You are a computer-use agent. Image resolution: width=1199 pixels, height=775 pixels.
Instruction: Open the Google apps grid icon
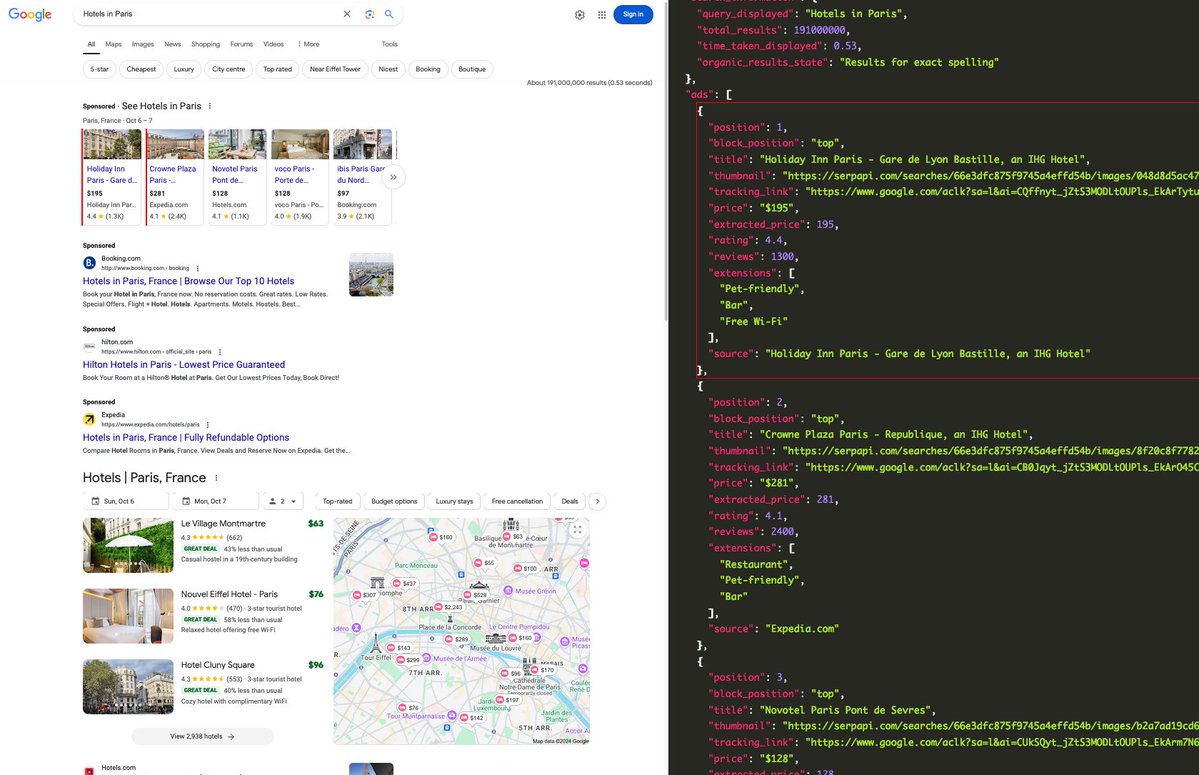click(x=601, y=15)
